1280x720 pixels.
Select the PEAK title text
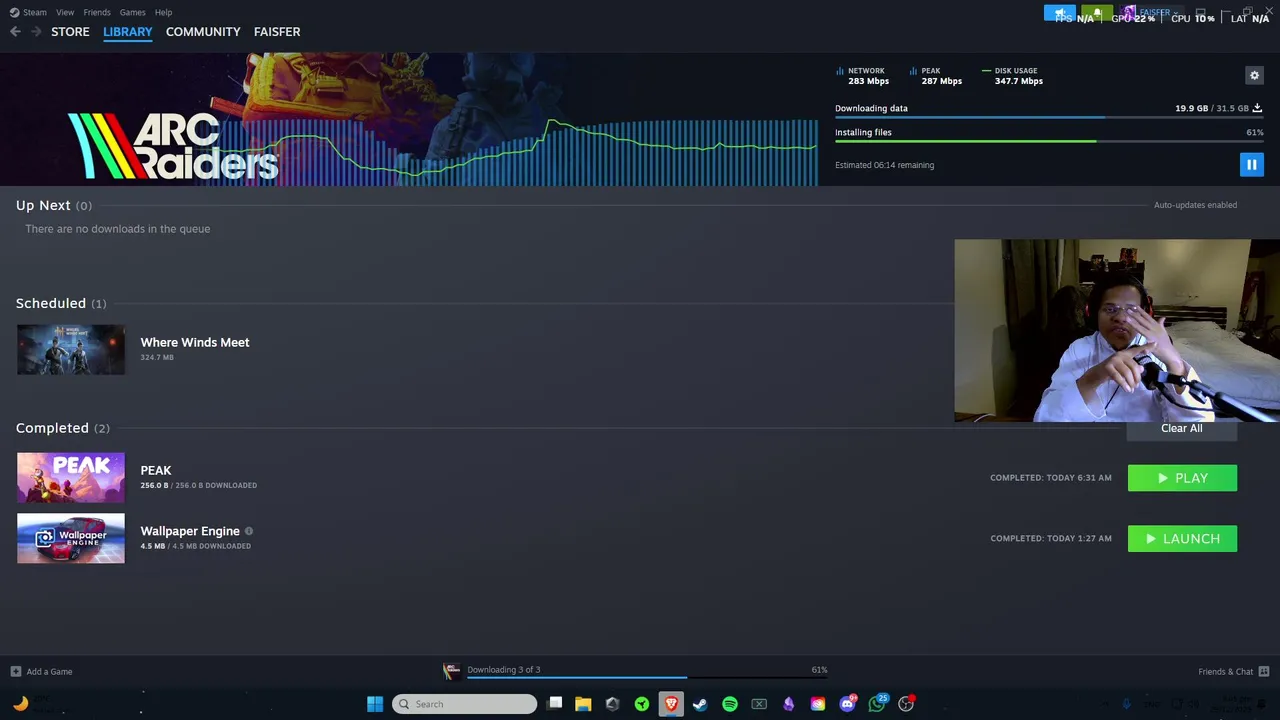(x=156, y=470)
